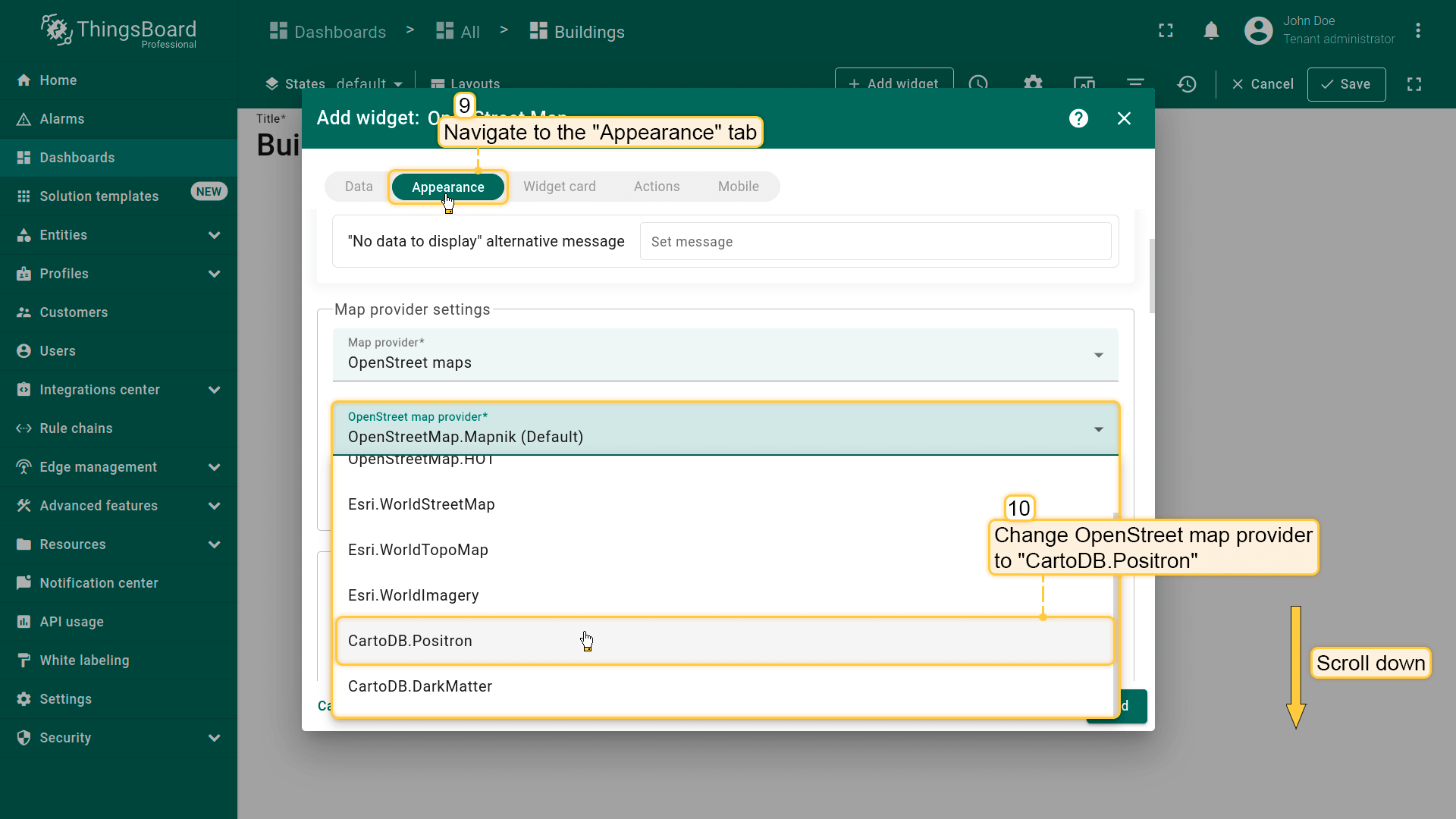The width and height of the screenshot is (1456, 819).
Task: Switch to the Widget card tab
Action: pos(559,187)
